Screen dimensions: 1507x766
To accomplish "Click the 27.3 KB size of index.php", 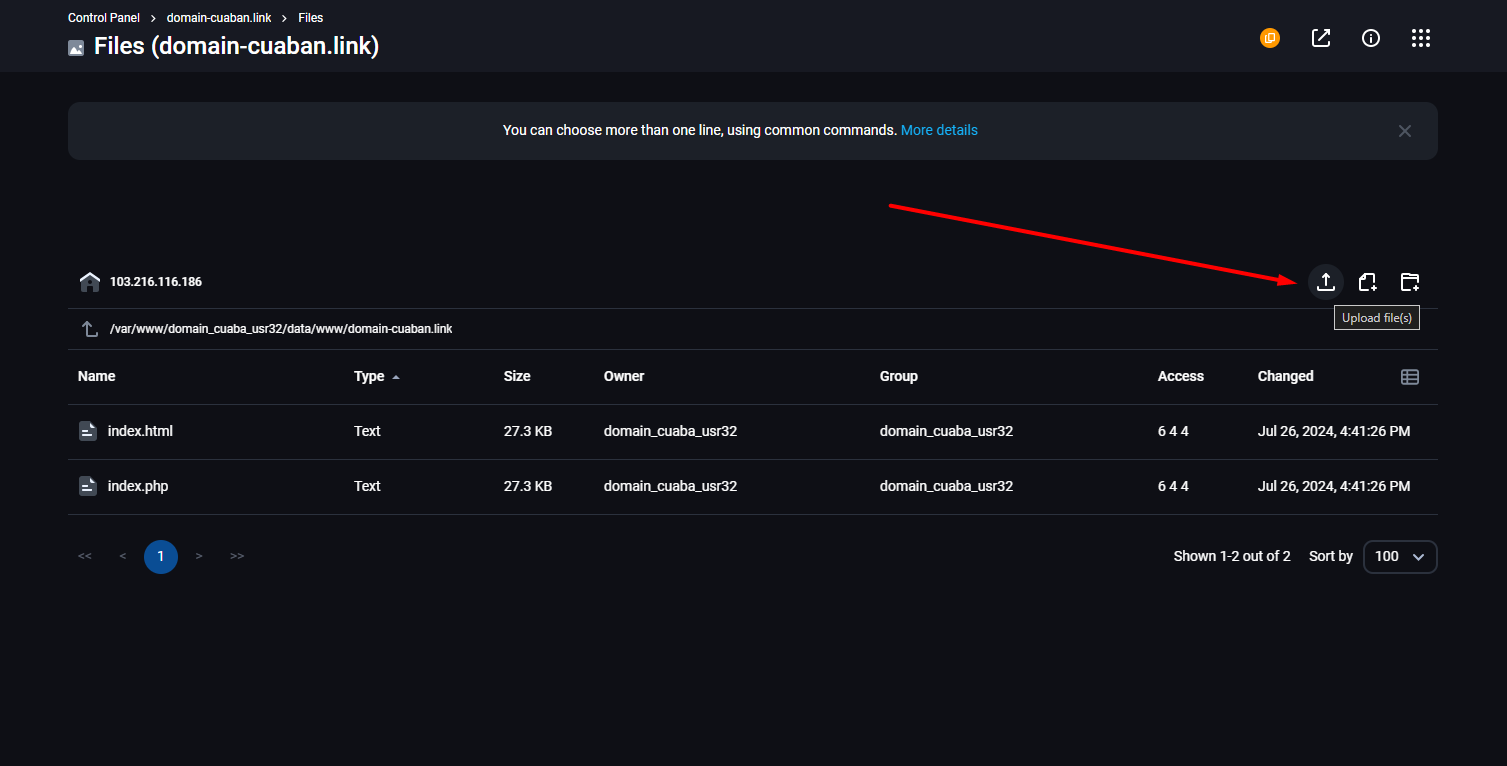I will click(x=528, y=486).
